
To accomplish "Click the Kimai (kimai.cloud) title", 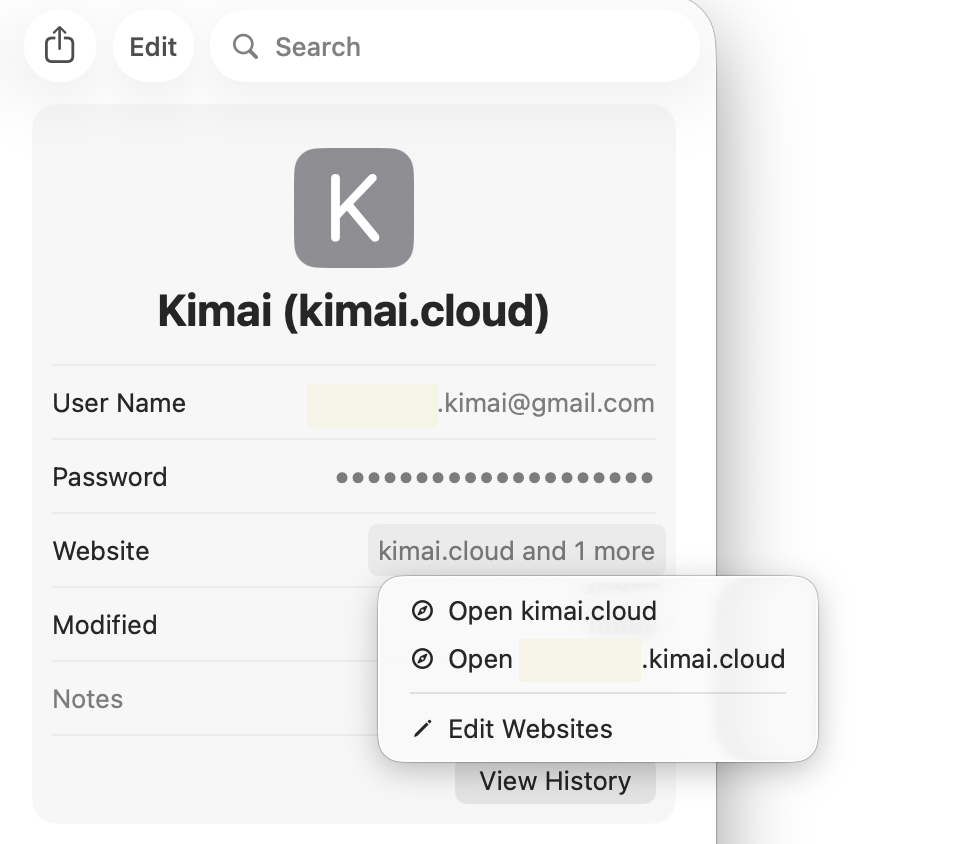I will click(x=354, y=310).
